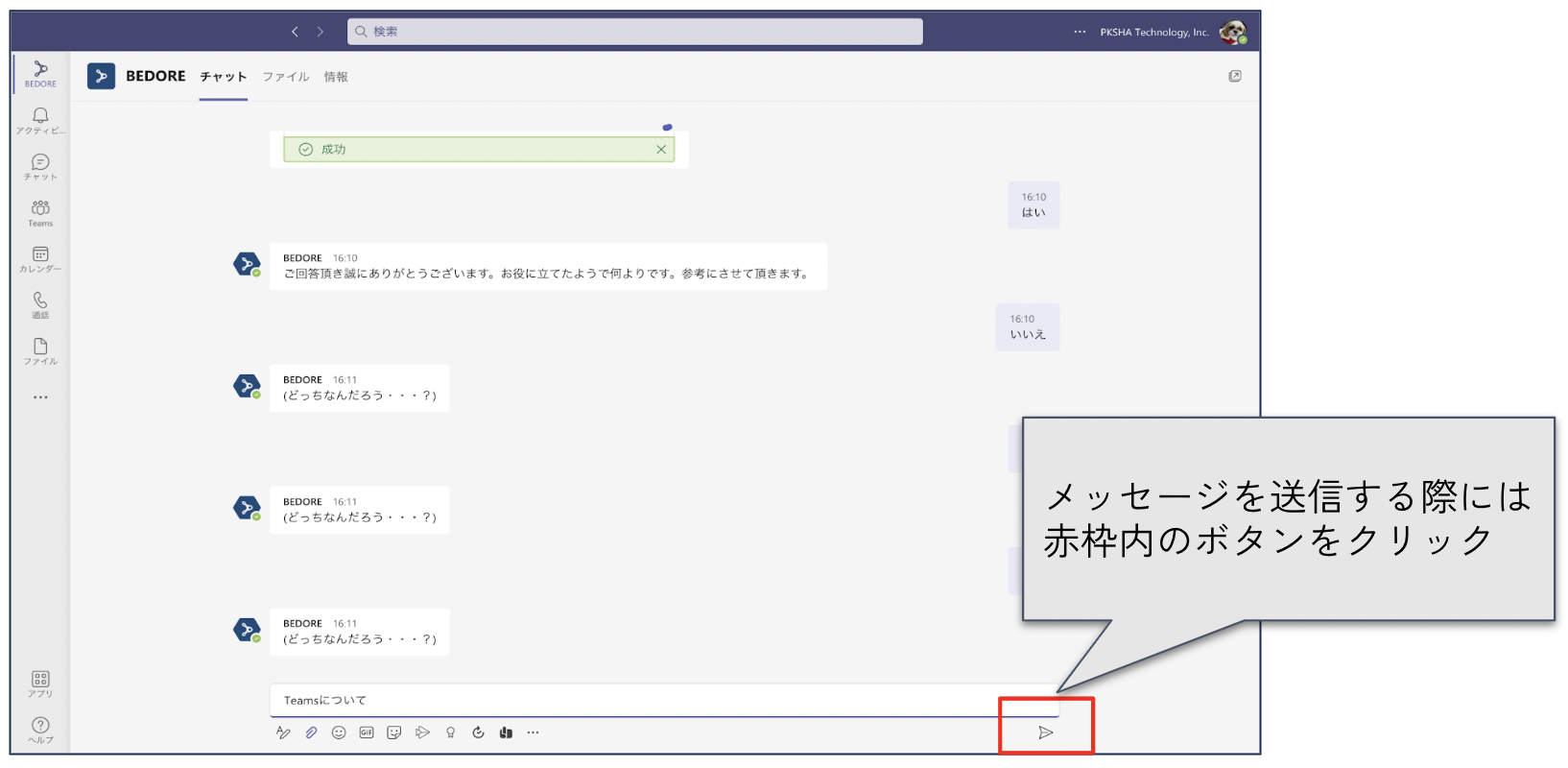Open Calls in the sidebar
This screenshot has height=768, width=1568.
[40, 305]
